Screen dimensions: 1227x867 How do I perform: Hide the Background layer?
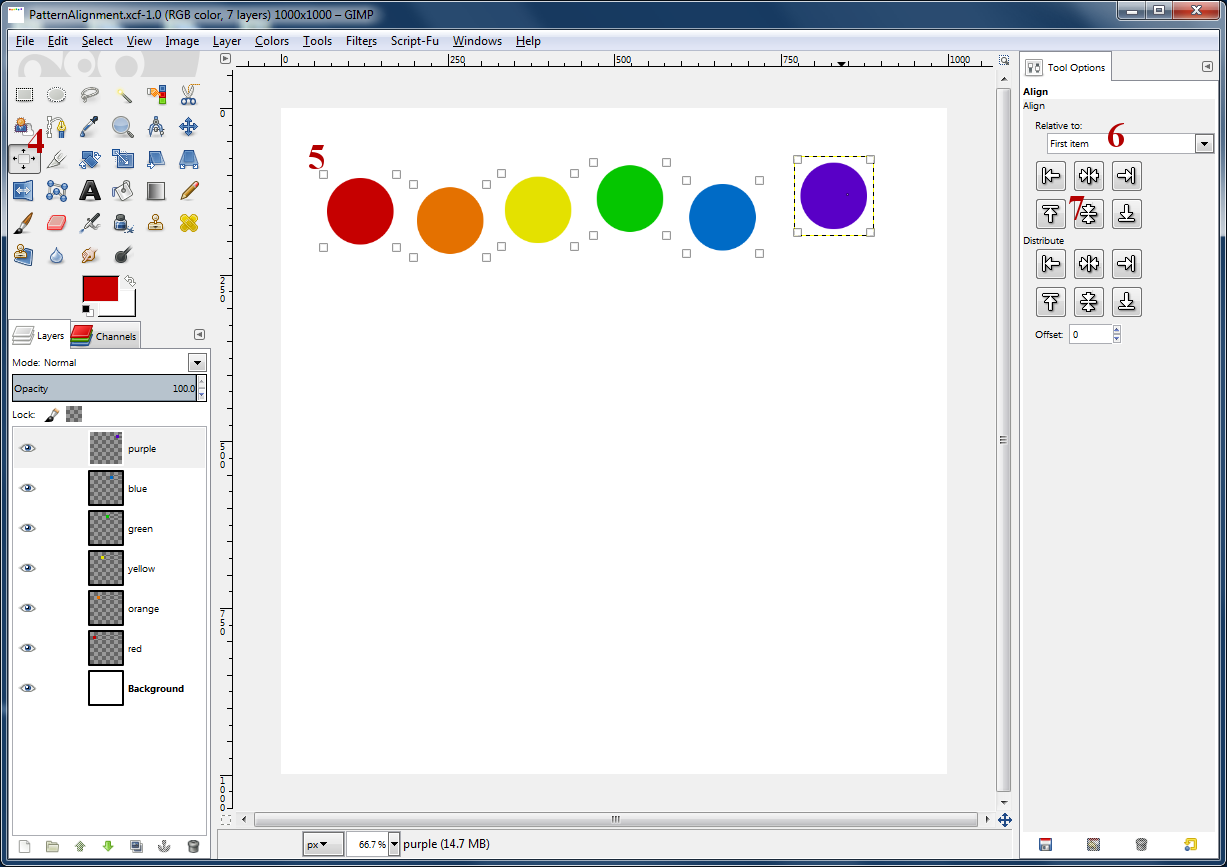(28, 688)
